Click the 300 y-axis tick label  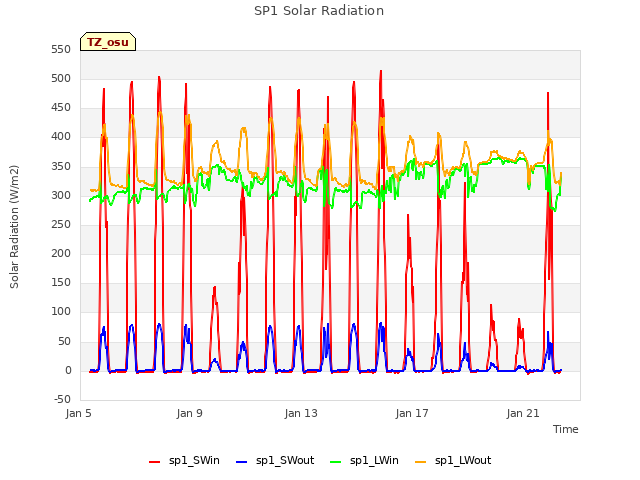click(61, 196)
